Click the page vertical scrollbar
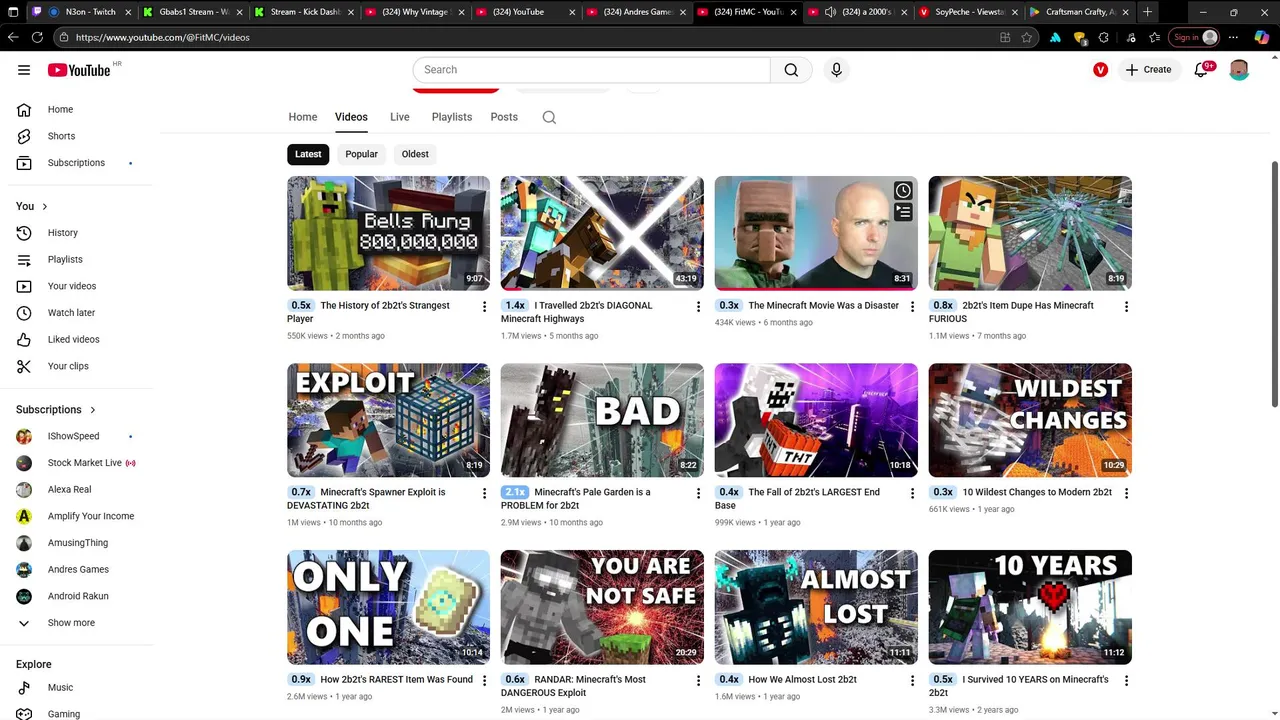This screenshot has width=1280, height=720. click(1274, 283)
